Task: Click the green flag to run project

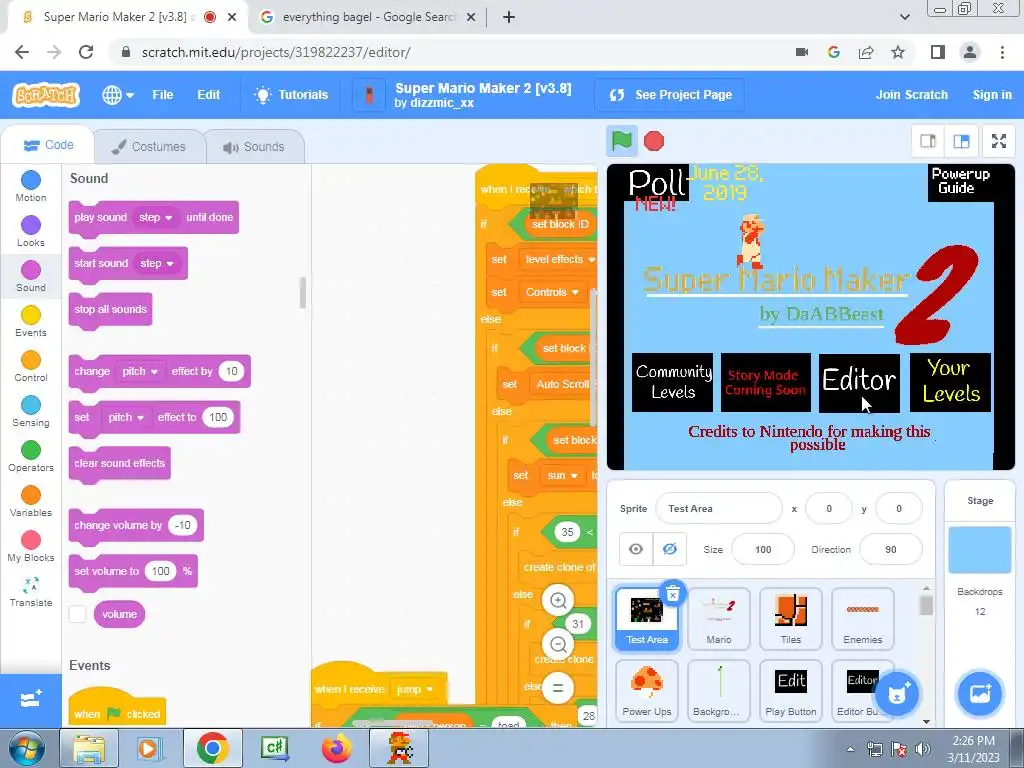Action: click(x=621, y=140)
